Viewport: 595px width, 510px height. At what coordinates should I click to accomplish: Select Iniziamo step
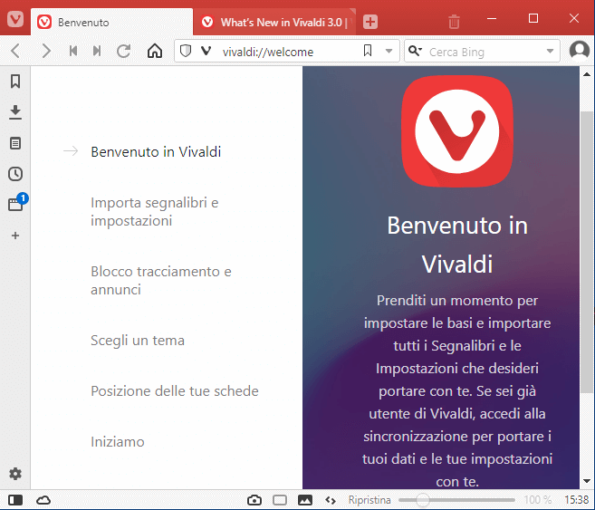click(117, 442)
